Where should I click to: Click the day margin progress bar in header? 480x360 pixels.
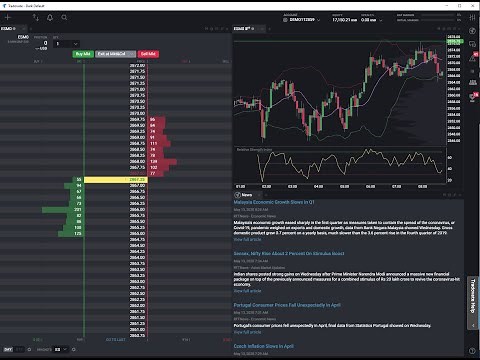pyautogui.click(x=439, y=15)
